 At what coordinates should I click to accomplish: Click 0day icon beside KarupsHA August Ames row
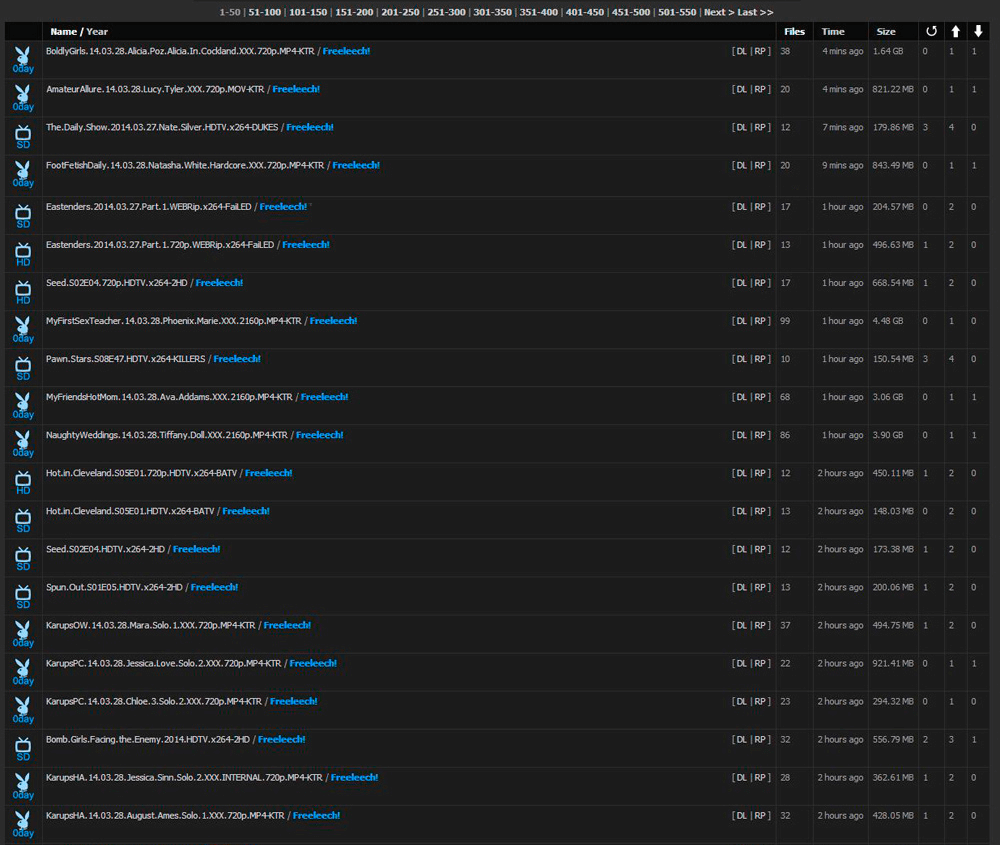click(x=23, y=825)
